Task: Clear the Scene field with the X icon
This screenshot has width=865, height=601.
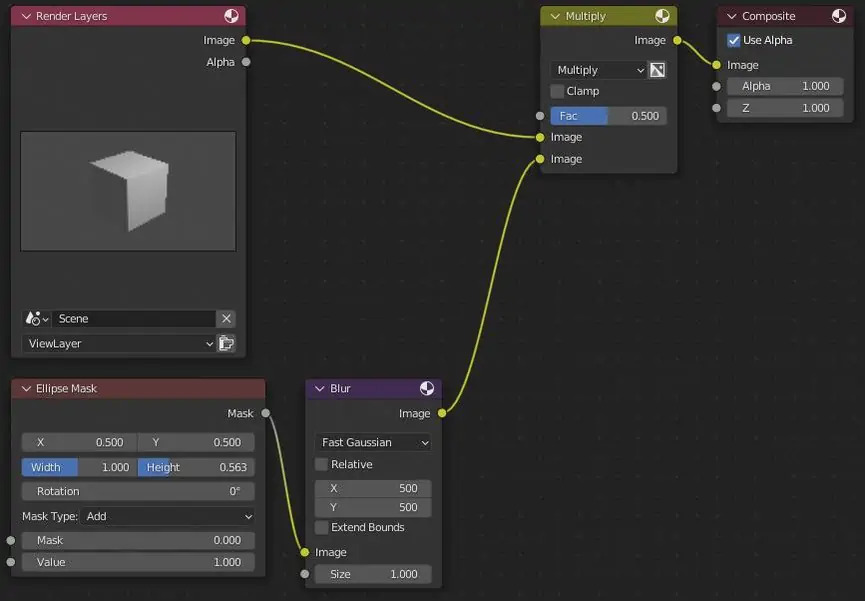Action: click(227, 318)
